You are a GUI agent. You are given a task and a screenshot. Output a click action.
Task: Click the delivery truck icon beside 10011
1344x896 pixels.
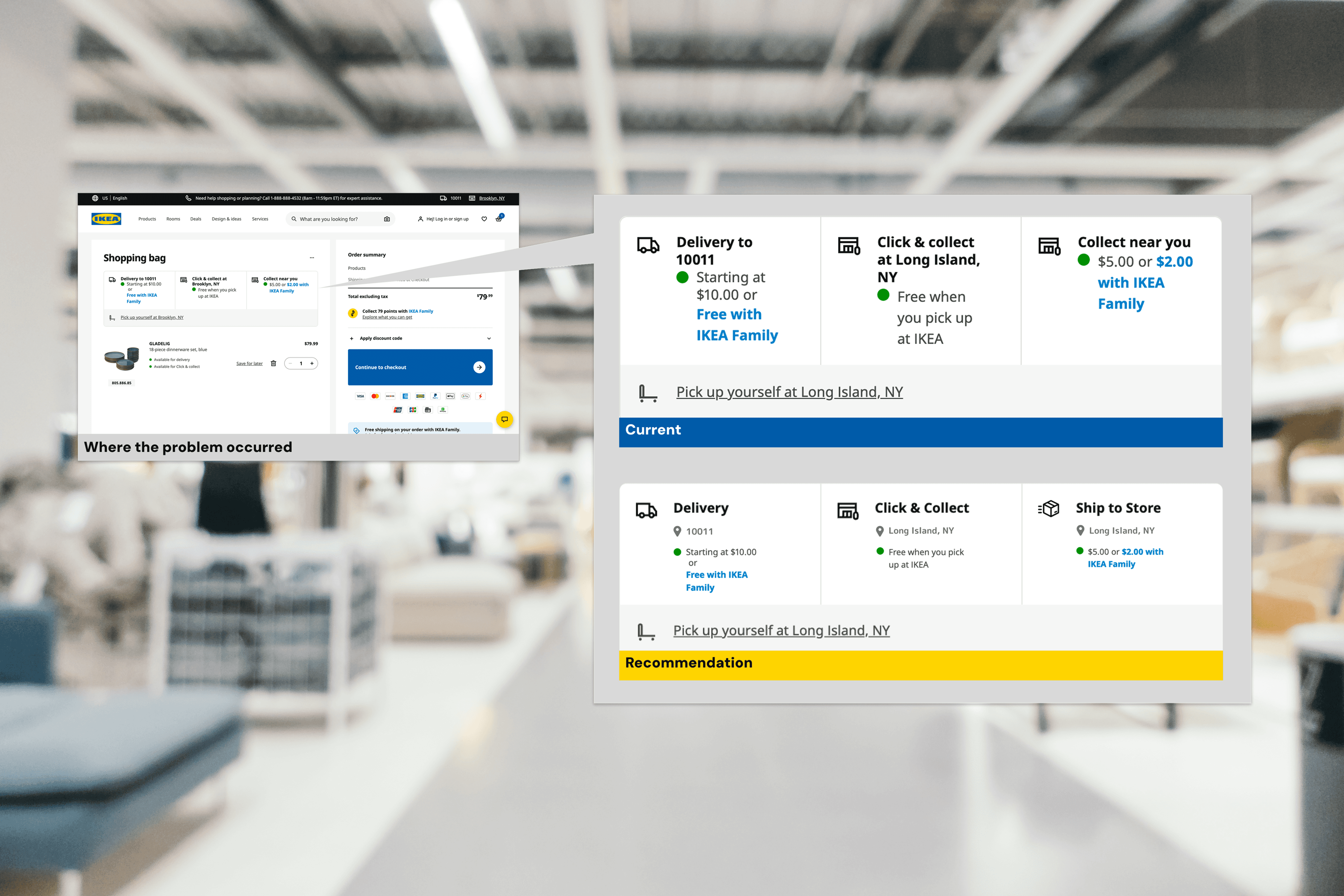click(443, 198)
